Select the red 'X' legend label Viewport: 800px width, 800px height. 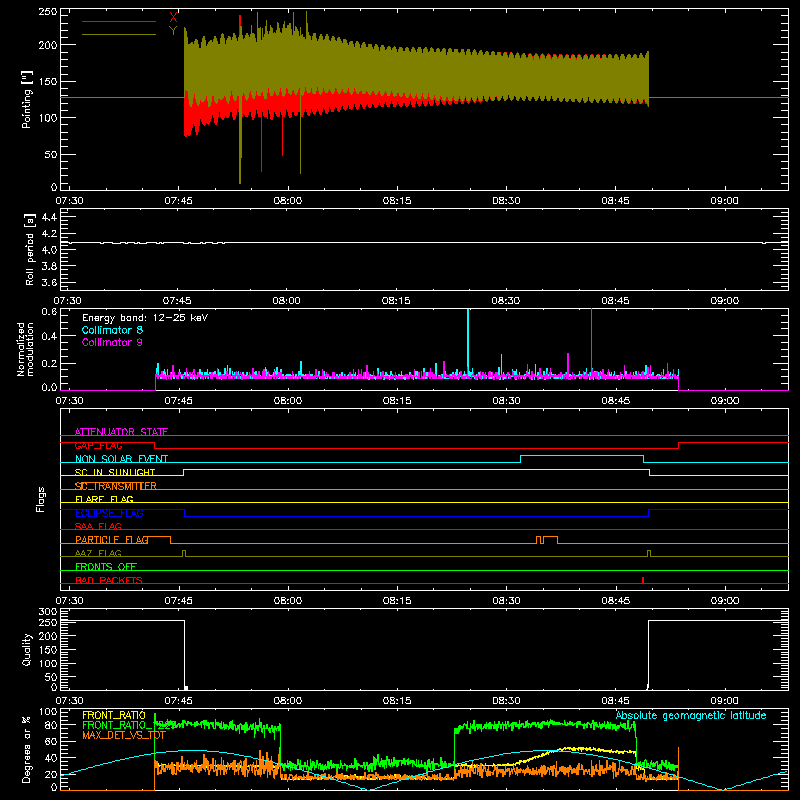tap(173, 18)
